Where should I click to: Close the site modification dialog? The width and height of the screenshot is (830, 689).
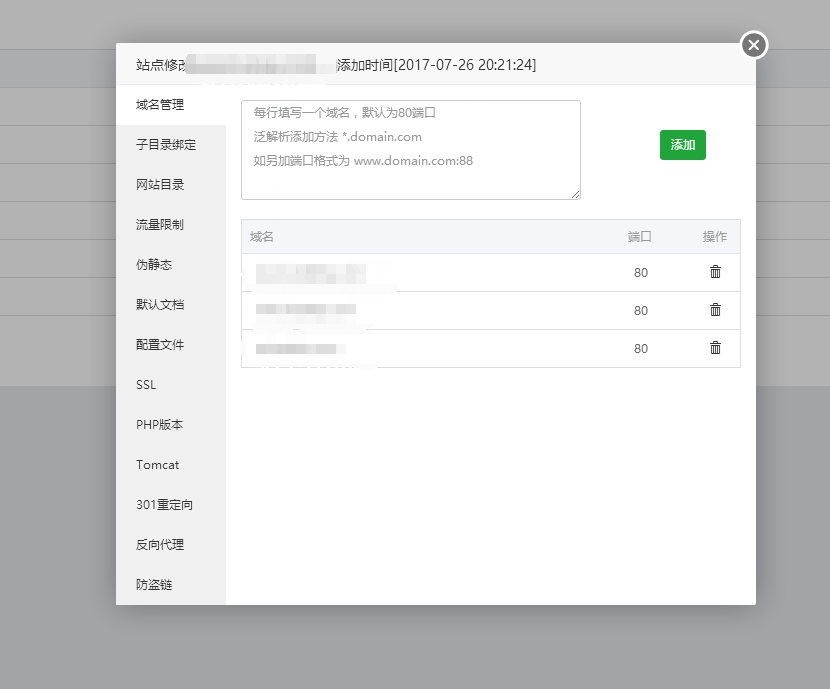(x=754, y=45)
